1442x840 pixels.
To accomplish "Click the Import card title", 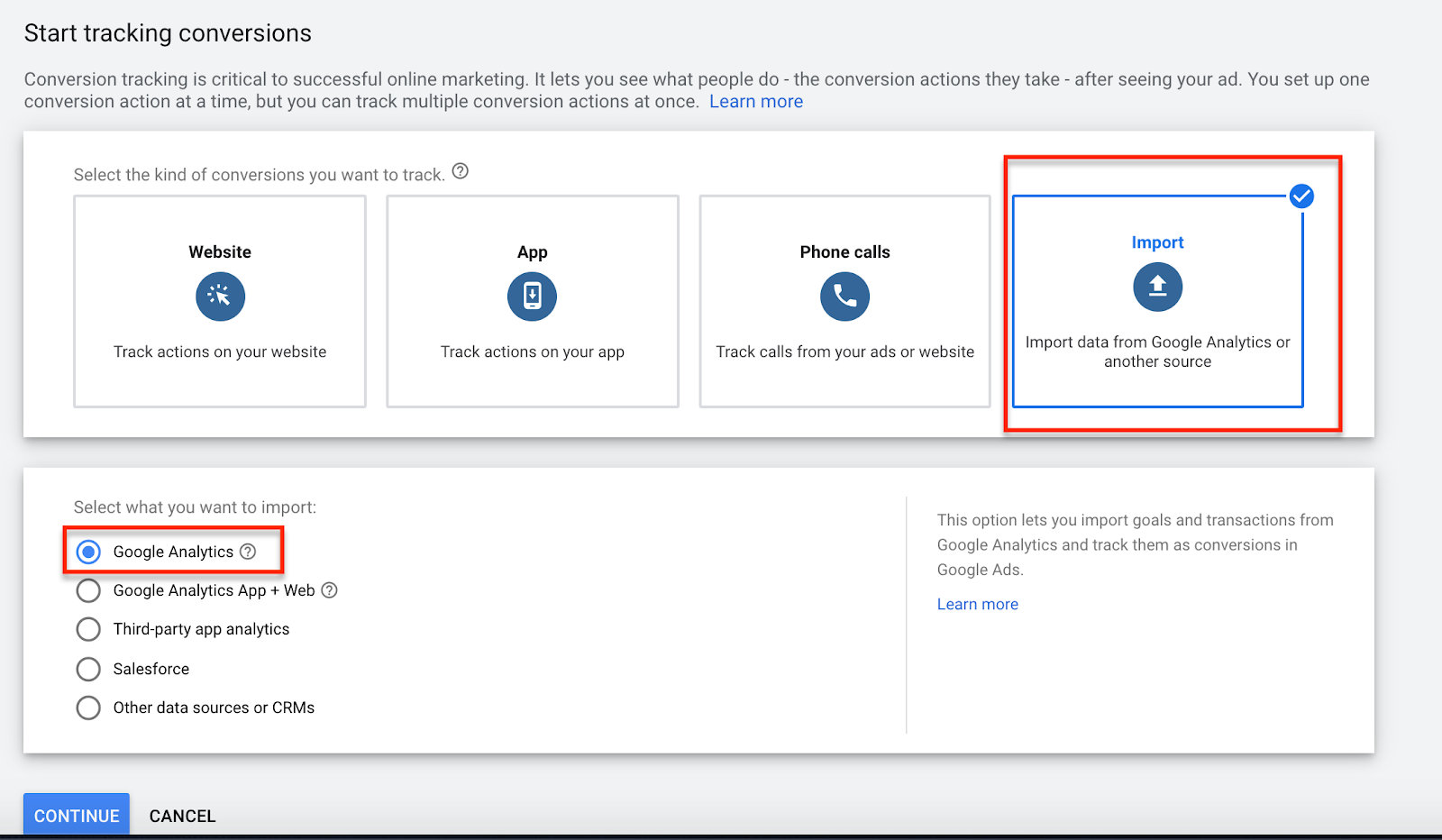I will 1158,242.
